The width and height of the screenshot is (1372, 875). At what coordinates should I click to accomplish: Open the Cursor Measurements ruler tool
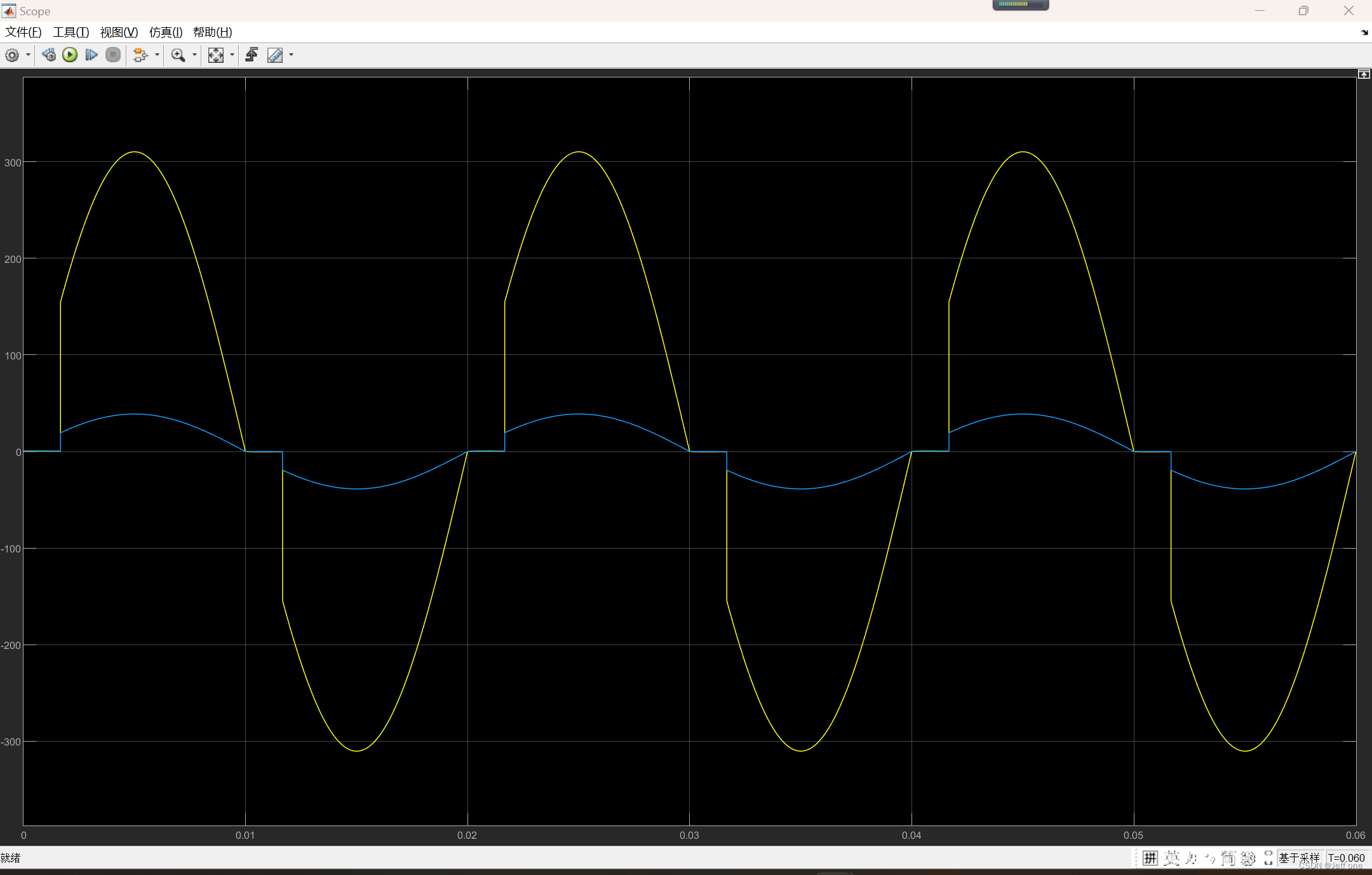click(x=275, y=55)
